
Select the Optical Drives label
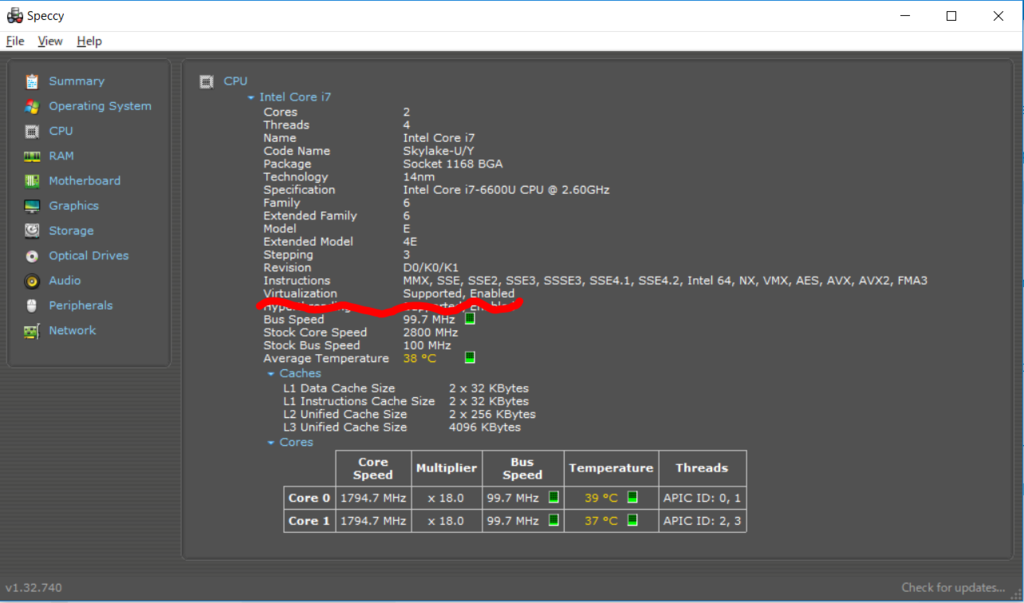click(x=89, y=255)
